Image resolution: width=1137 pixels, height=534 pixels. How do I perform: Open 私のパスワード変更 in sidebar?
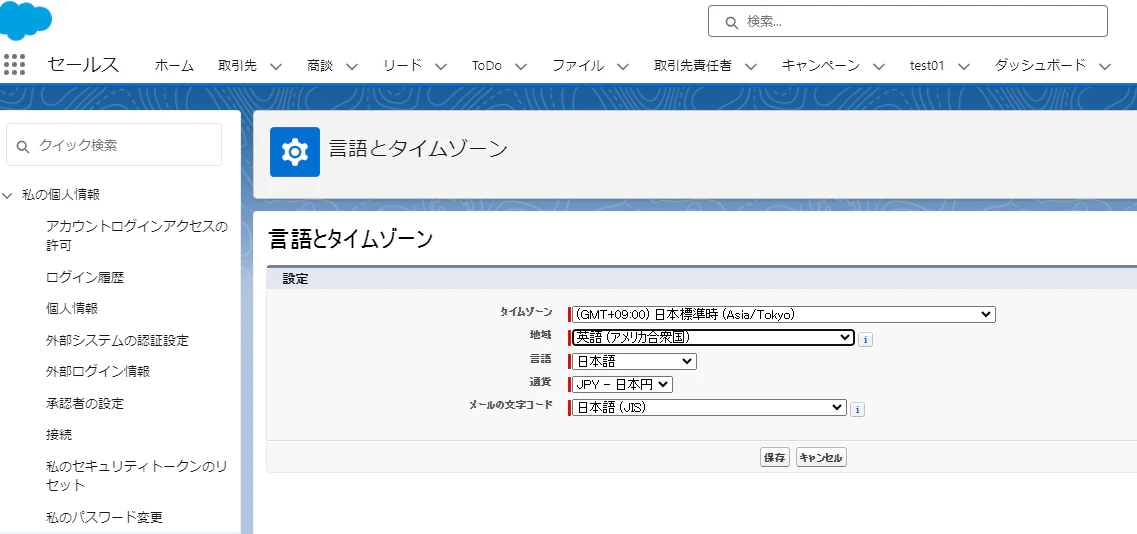[104, 517]
